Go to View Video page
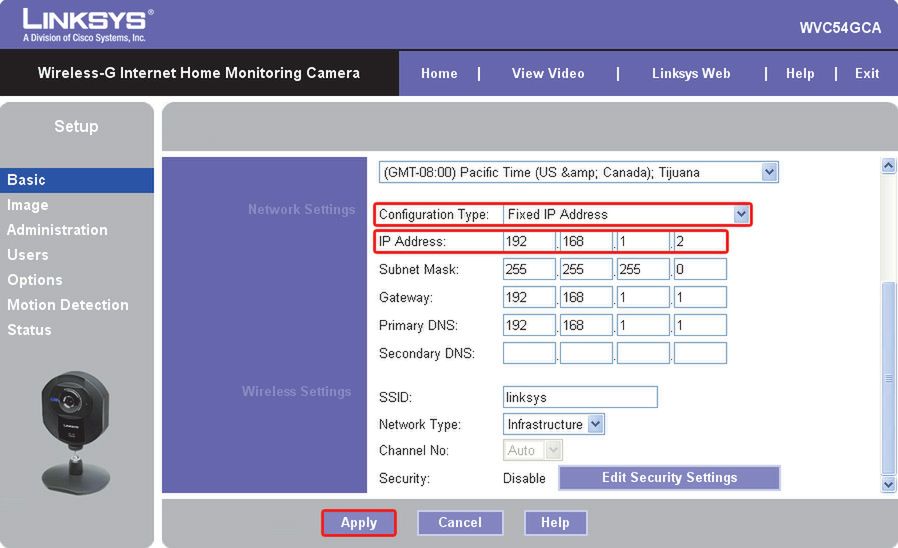The width and height of the screenshot is (898, 548). click(x=548, y=73)
